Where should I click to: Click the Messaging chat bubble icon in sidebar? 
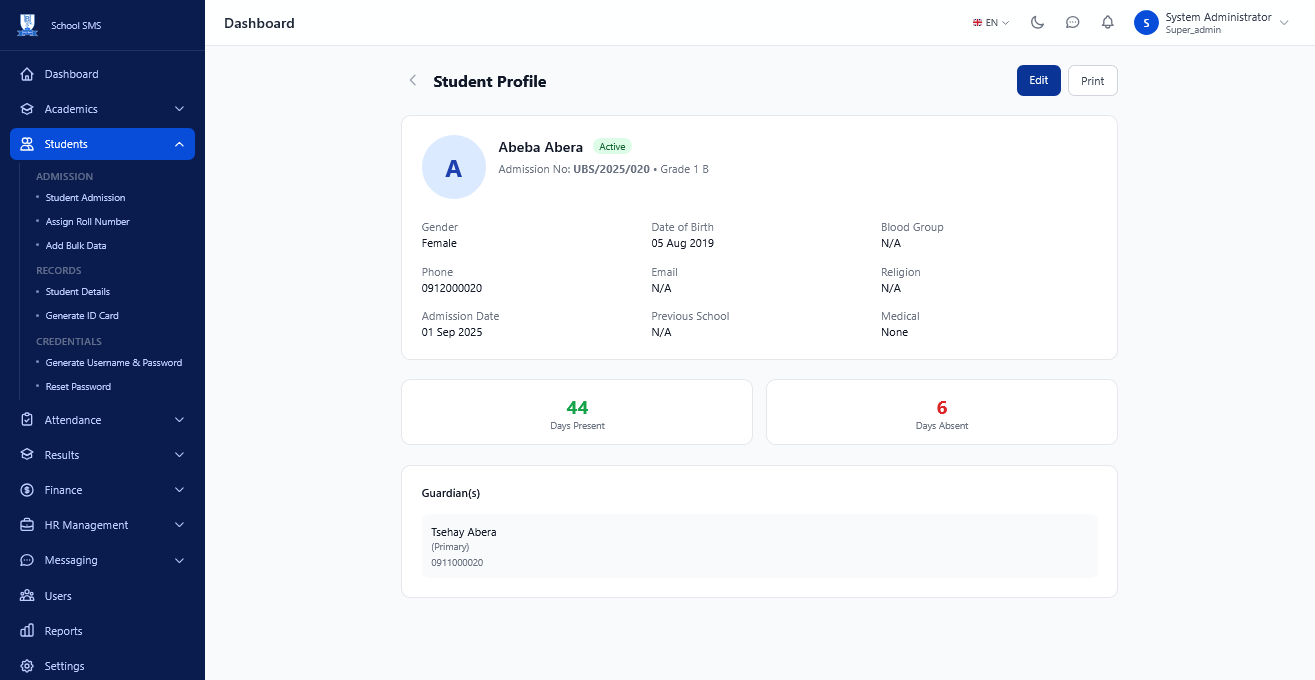pyautogui.click(x=27, y=560)
